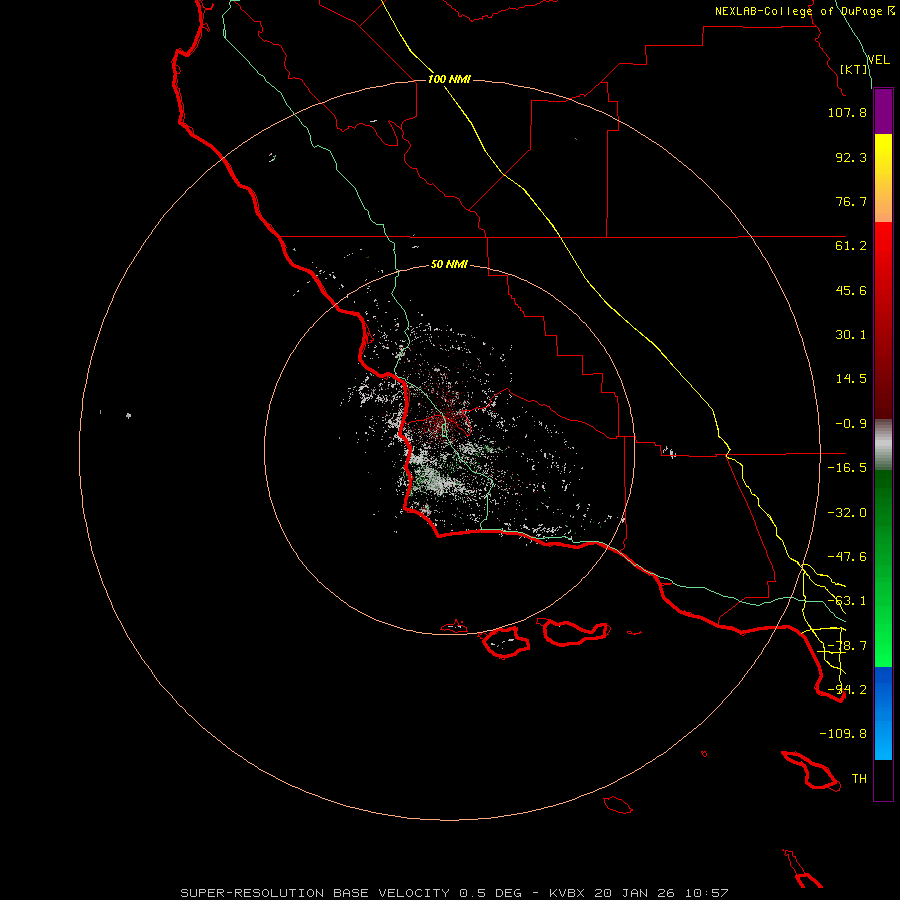Click the gray near-zero segment of the color bar
The image size is (900, 900).
[883, 445]
